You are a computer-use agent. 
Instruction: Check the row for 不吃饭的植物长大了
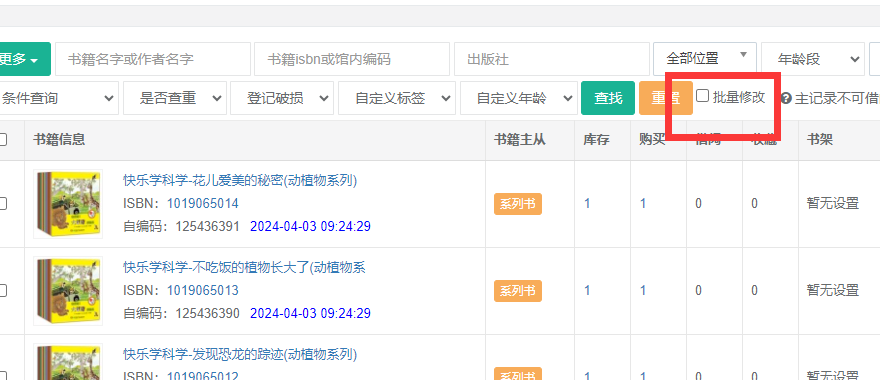(x=2, y=290)
